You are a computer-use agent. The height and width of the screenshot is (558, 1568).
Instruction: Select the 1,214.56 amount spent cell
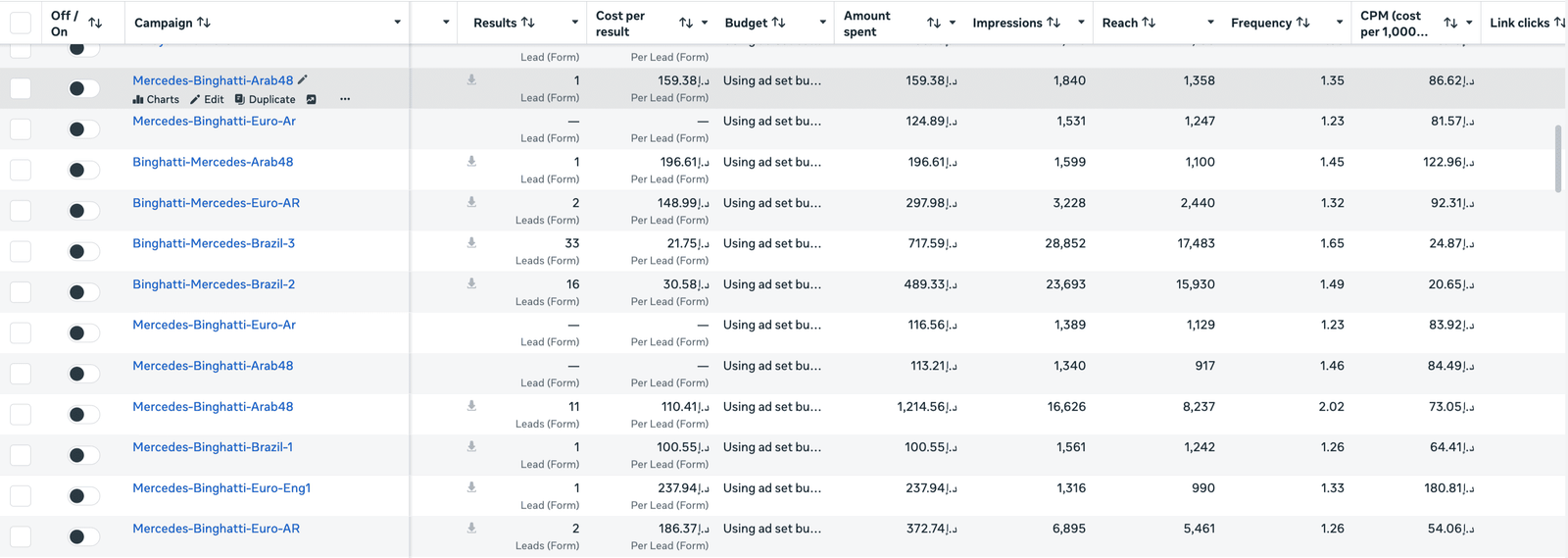click(927, 406)
